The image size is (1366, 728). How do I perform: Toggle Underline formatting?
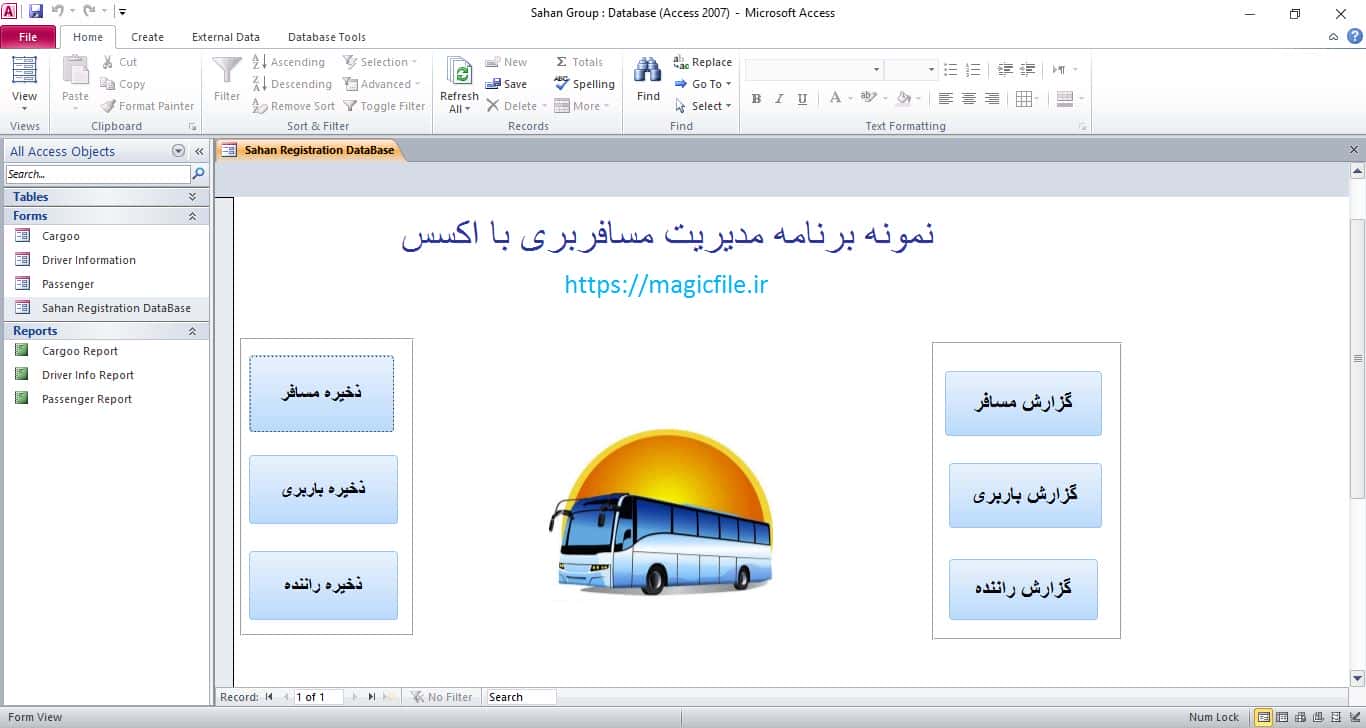tap(802, 99)
